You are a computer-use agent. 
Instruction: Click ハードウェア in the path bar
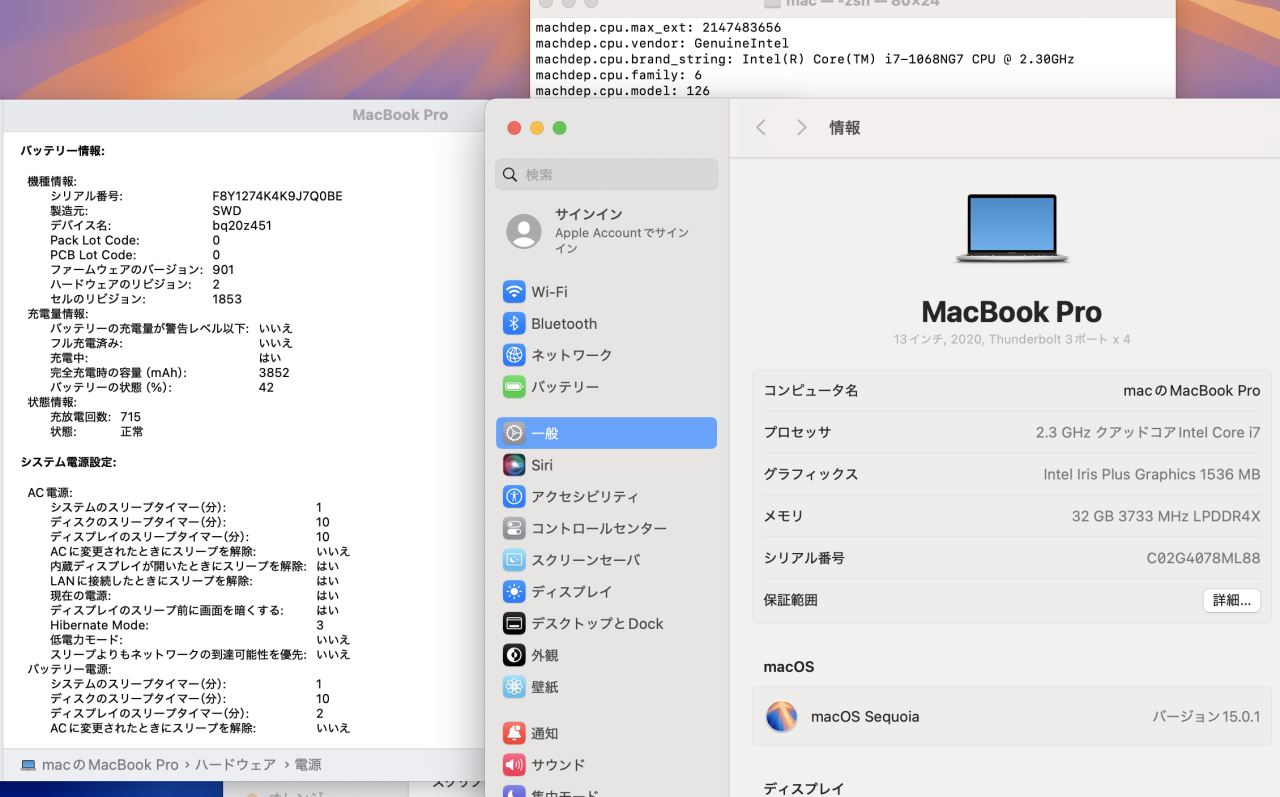tap(235, 765)
